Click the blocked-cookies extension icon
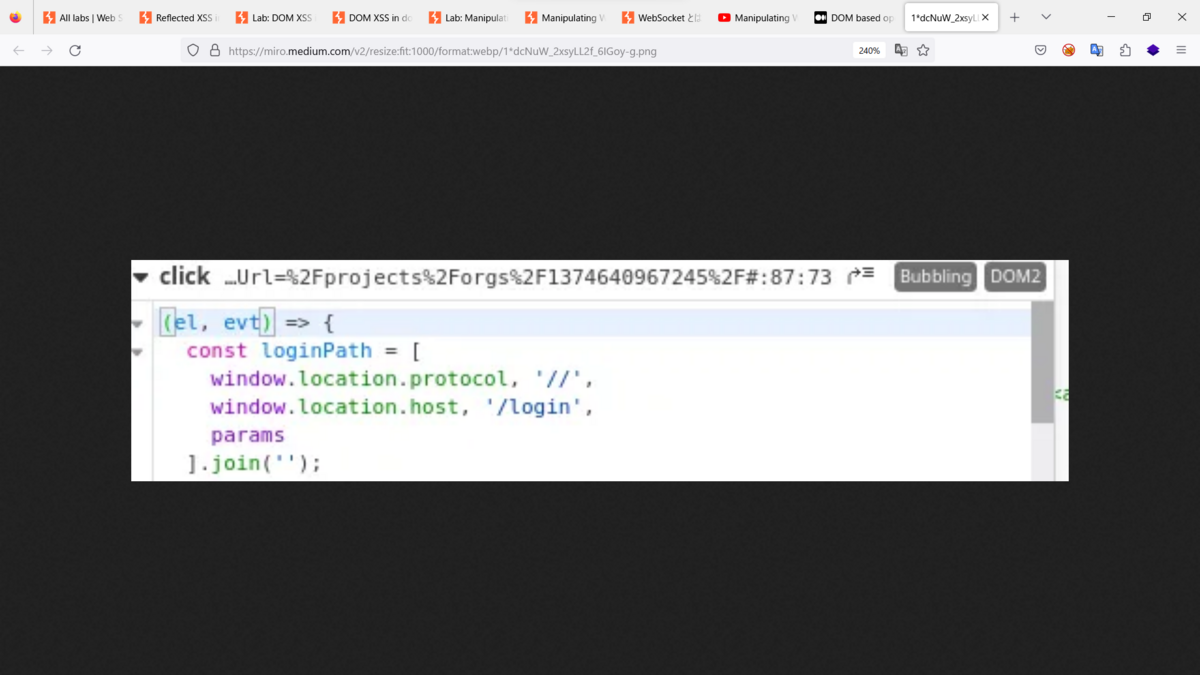The image size is (1200, 675). click(1068, 49)
